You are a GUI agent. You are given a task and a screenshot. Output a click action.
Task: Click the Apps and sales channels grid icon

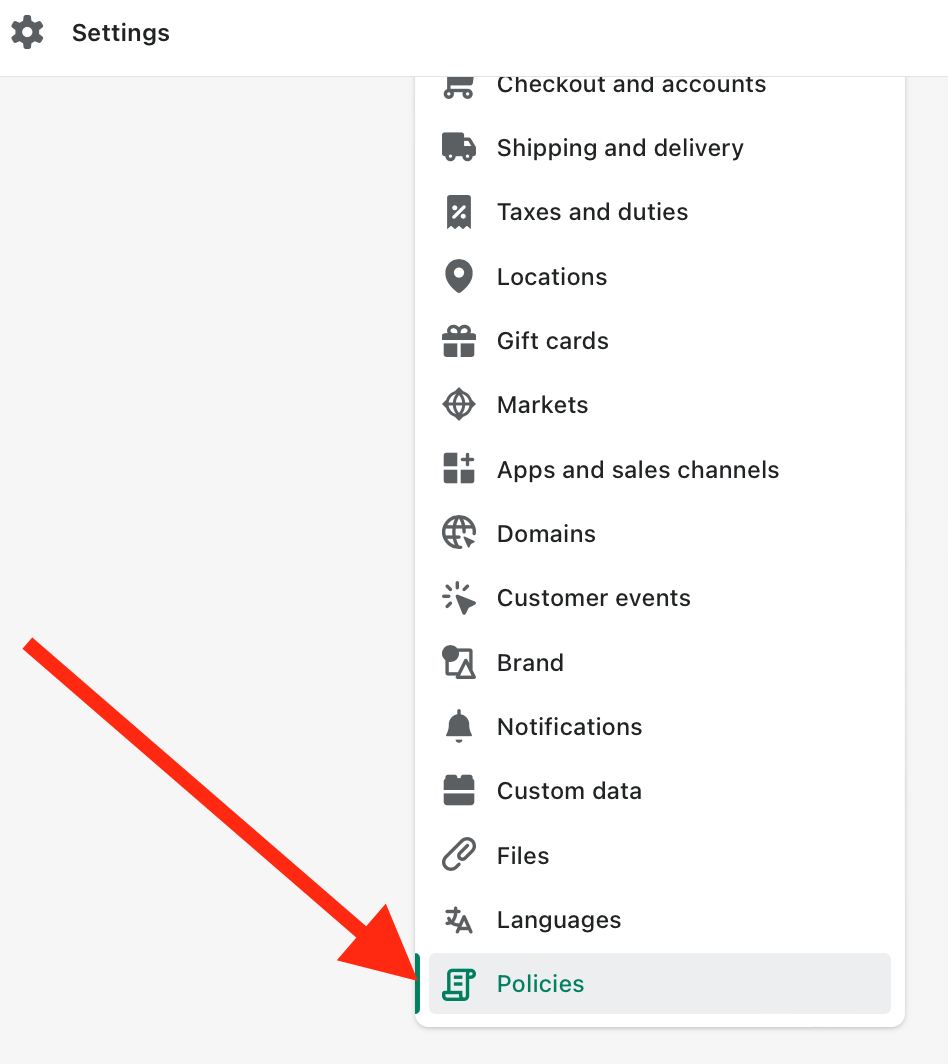point(459,468)
